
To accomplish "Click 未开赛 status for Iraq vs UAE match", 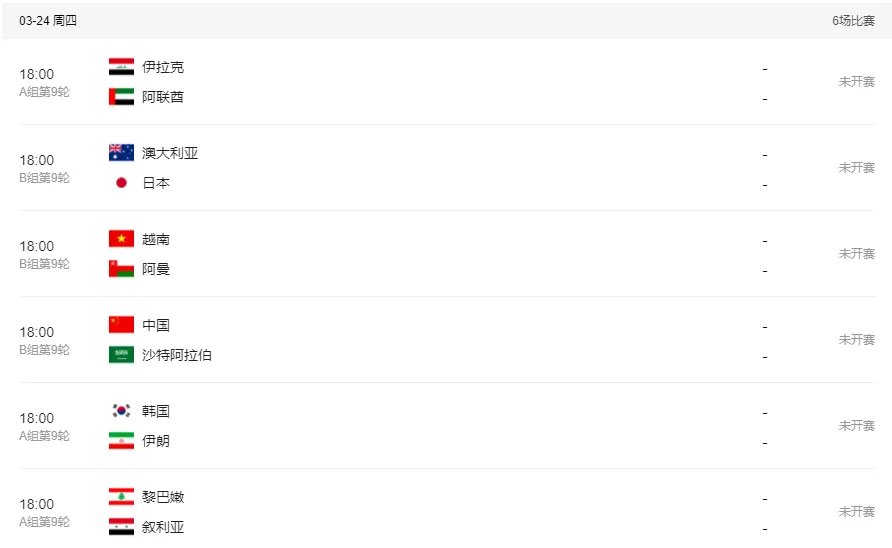I will coord(856,82).
